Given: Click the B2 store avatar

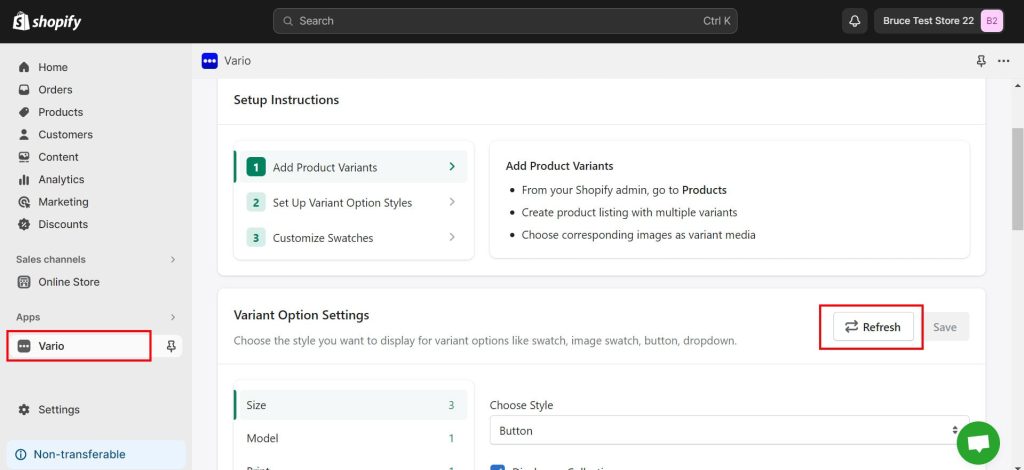Looking at the screenshot, I should pos(991,21).
